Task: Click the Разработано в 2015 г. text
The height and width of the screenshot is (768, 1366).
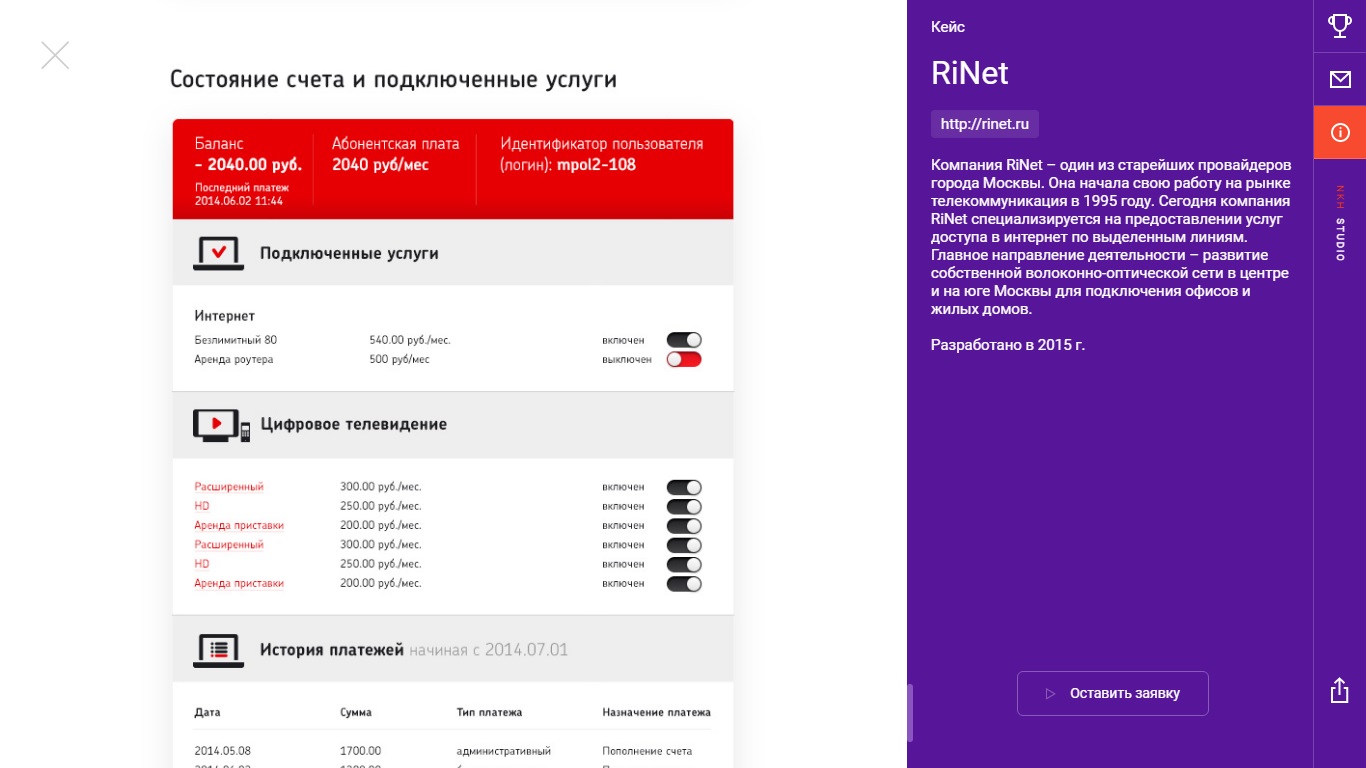Action: tap(1008, 345)
